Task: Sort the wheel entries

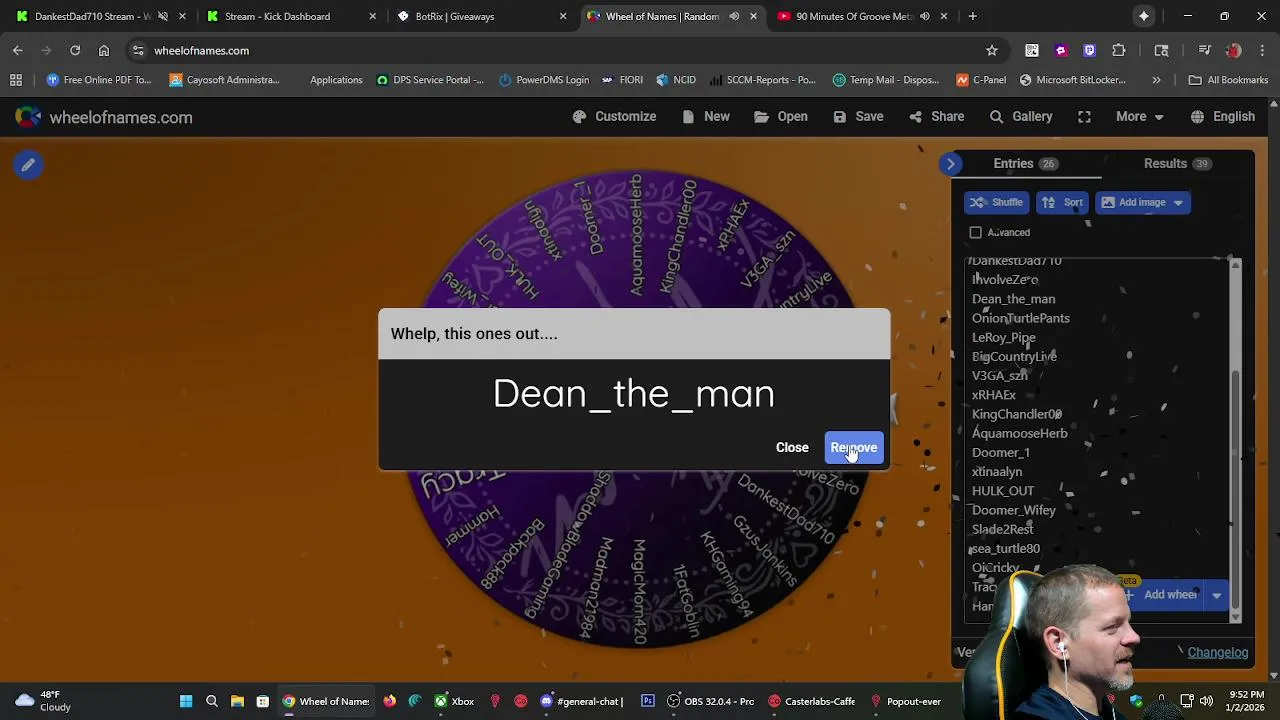Action: click(x=1062, y=202)
